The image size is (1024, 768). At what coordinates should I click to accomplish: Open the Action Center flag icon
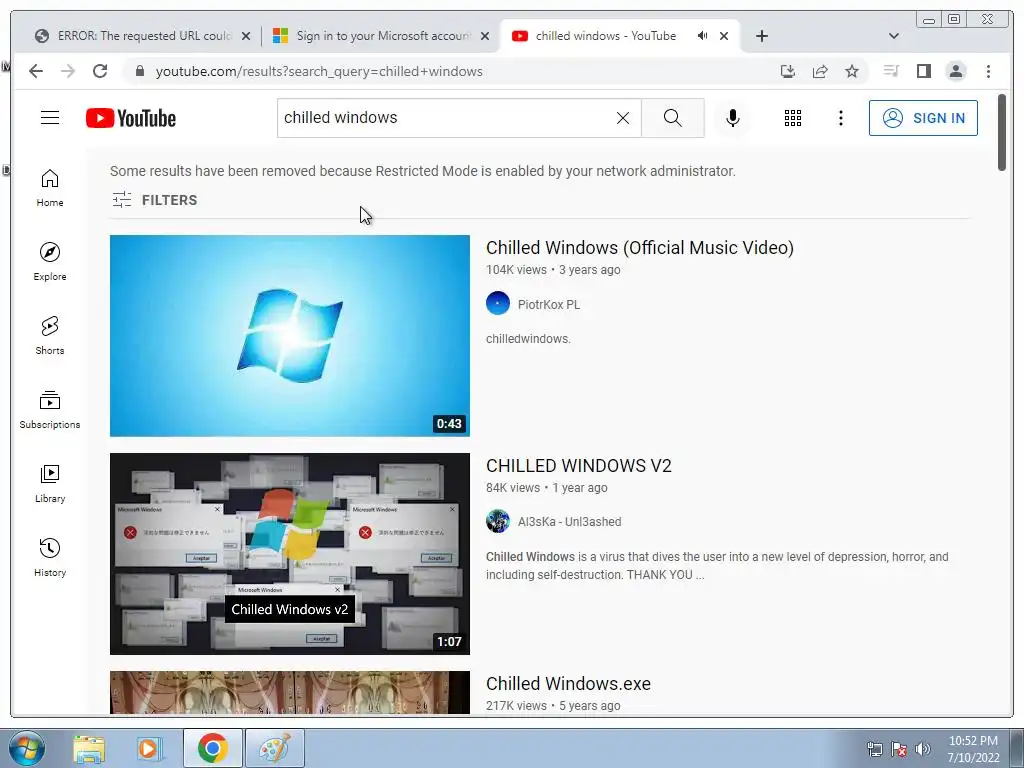[x=899, y=749]
